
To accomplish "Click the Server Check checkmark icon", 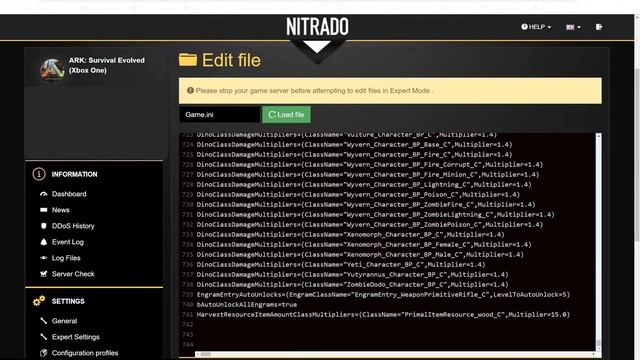I will coord(44,274).
